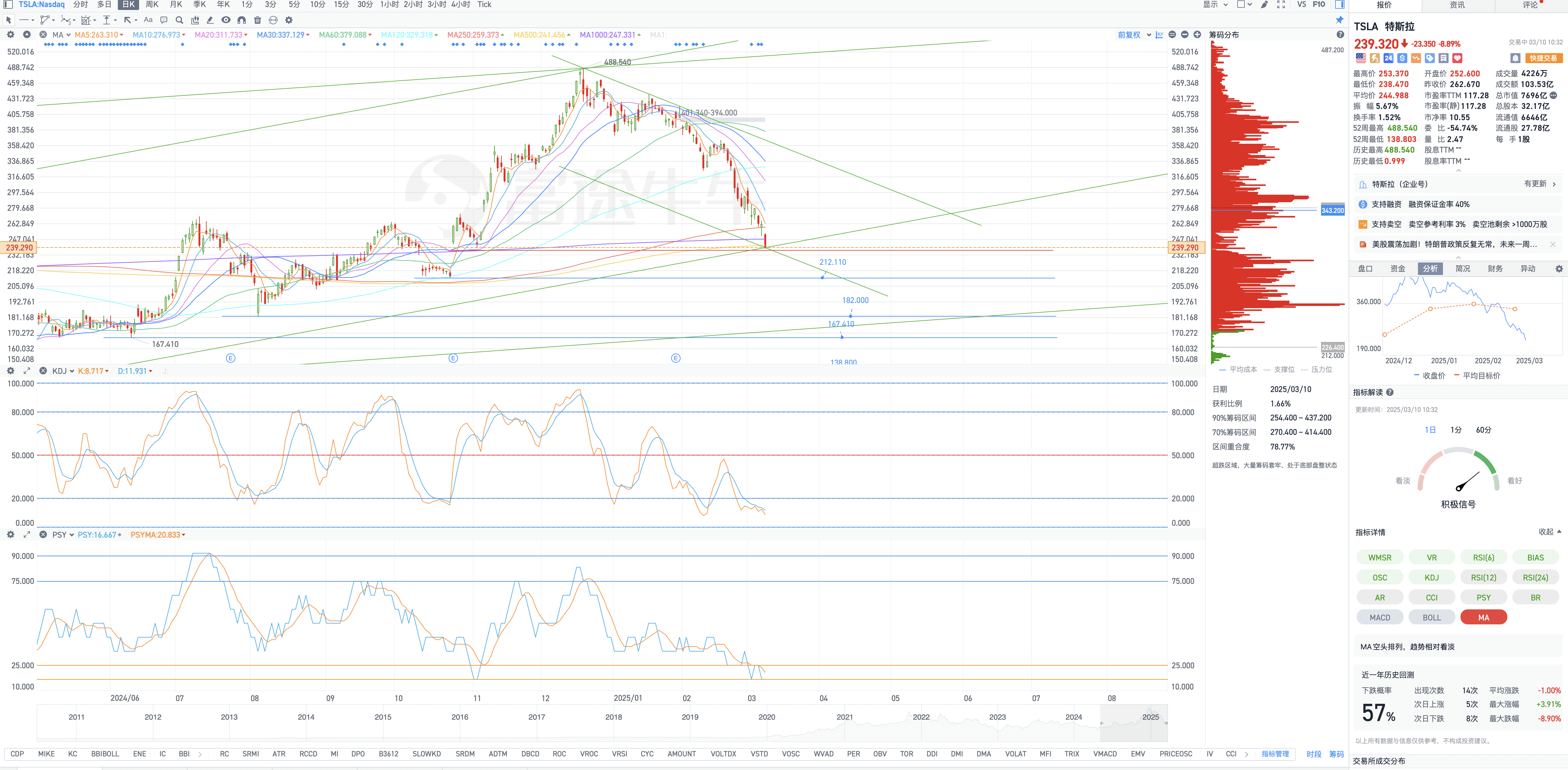Toggle the blue pin for toolbar
1568x770 pixels.
(x=1339, y=20)
